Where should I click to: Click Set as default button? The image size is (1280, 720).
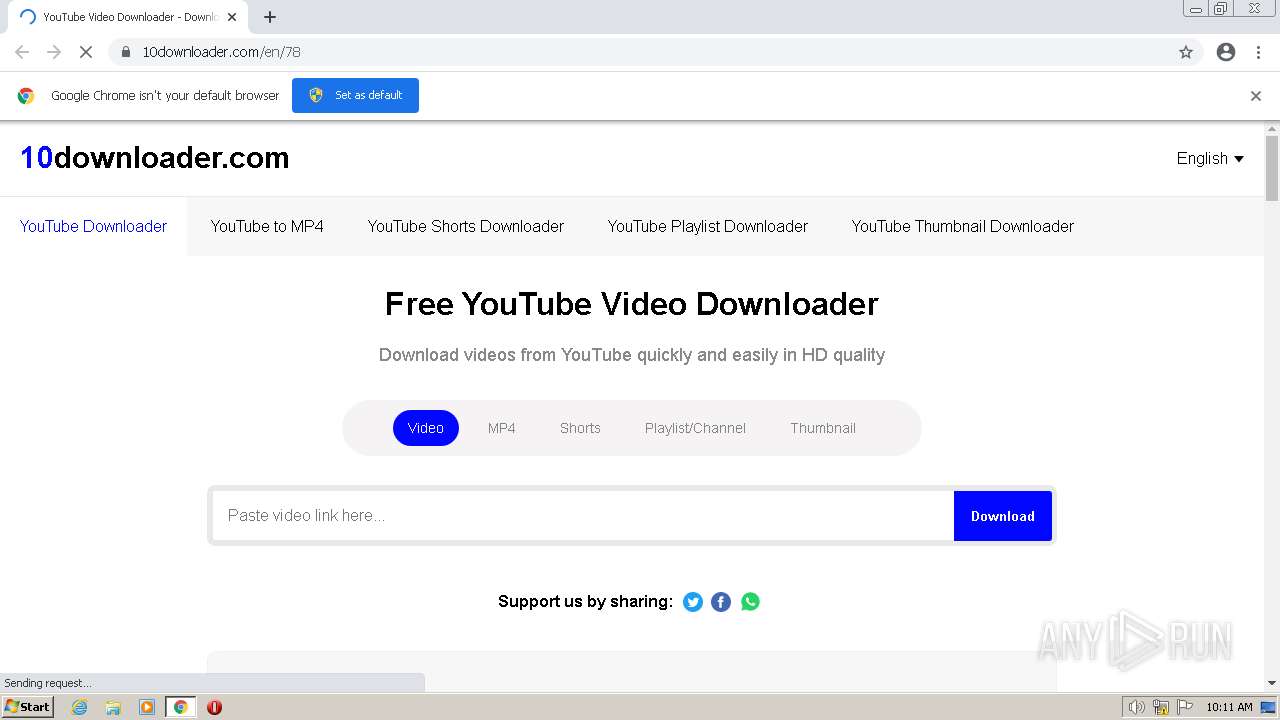point(355,95)
